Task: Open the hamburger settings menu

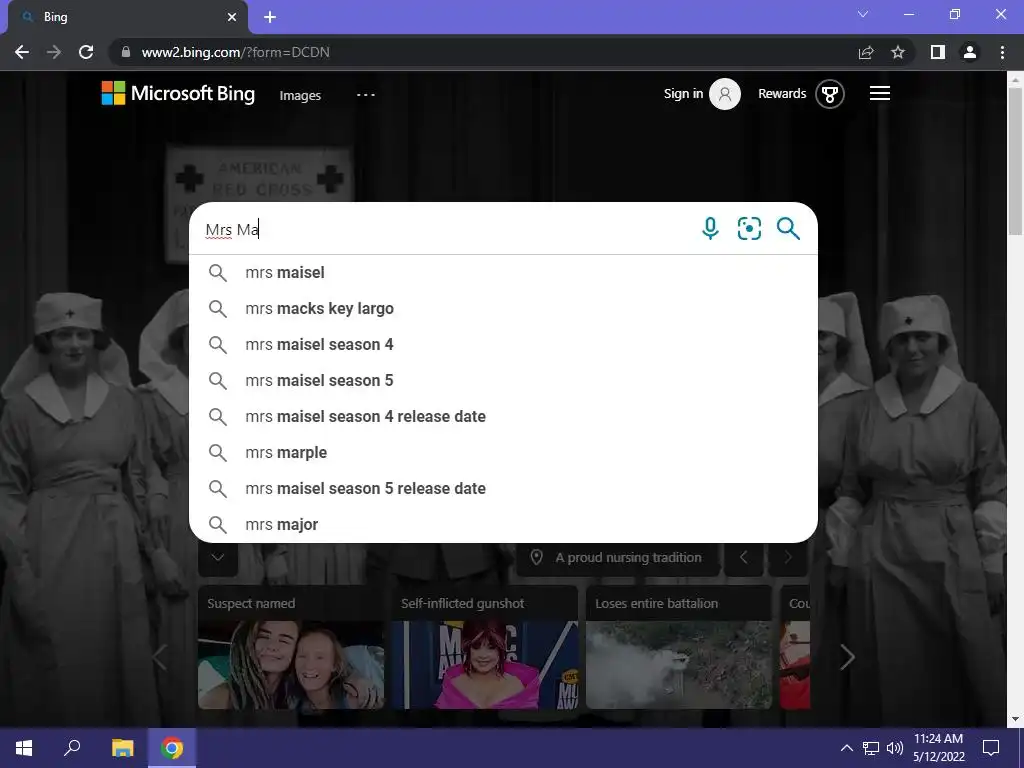Action: click(880, 93)
